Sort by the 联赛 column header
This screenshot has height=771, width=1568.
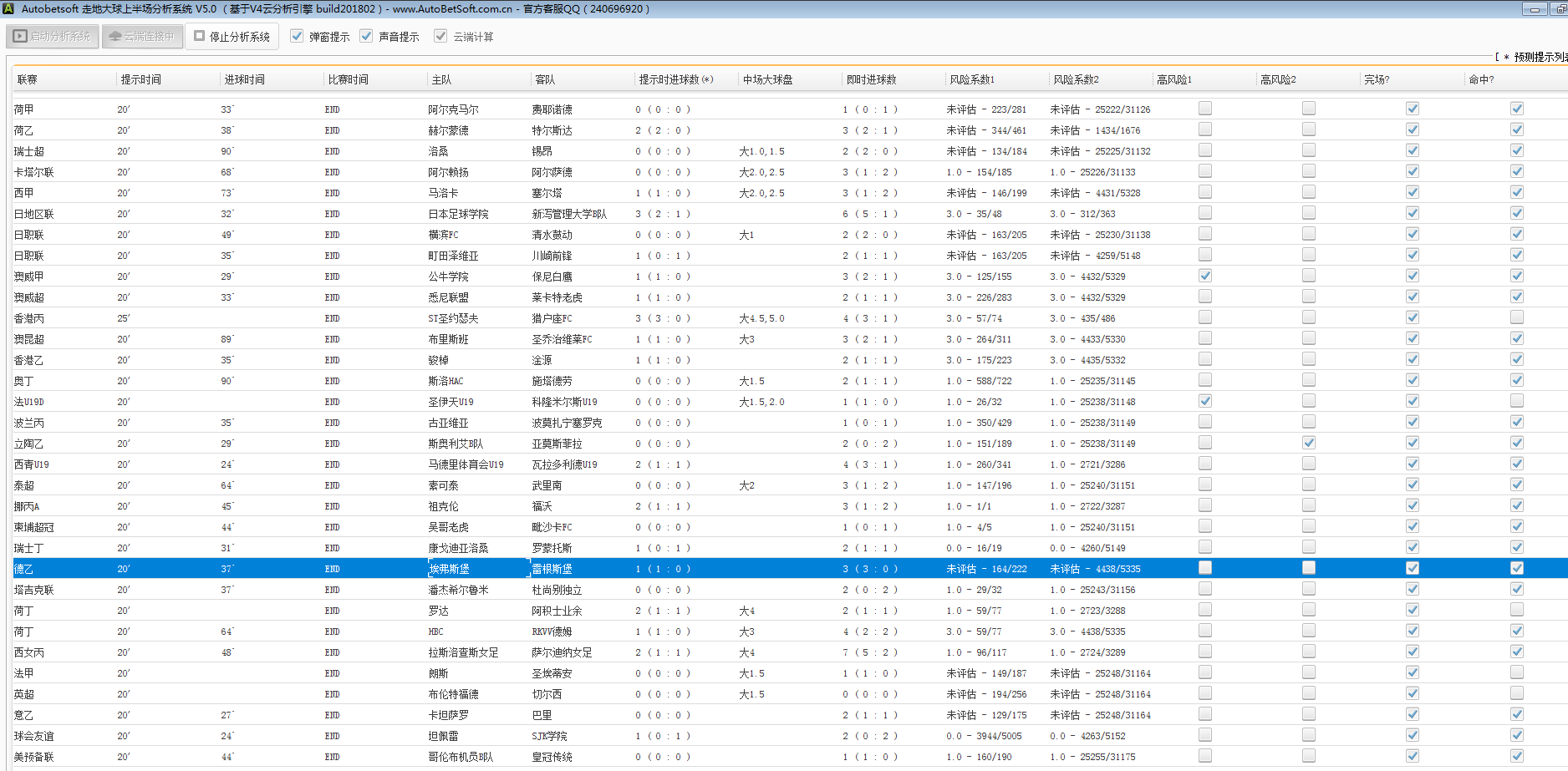28,80
